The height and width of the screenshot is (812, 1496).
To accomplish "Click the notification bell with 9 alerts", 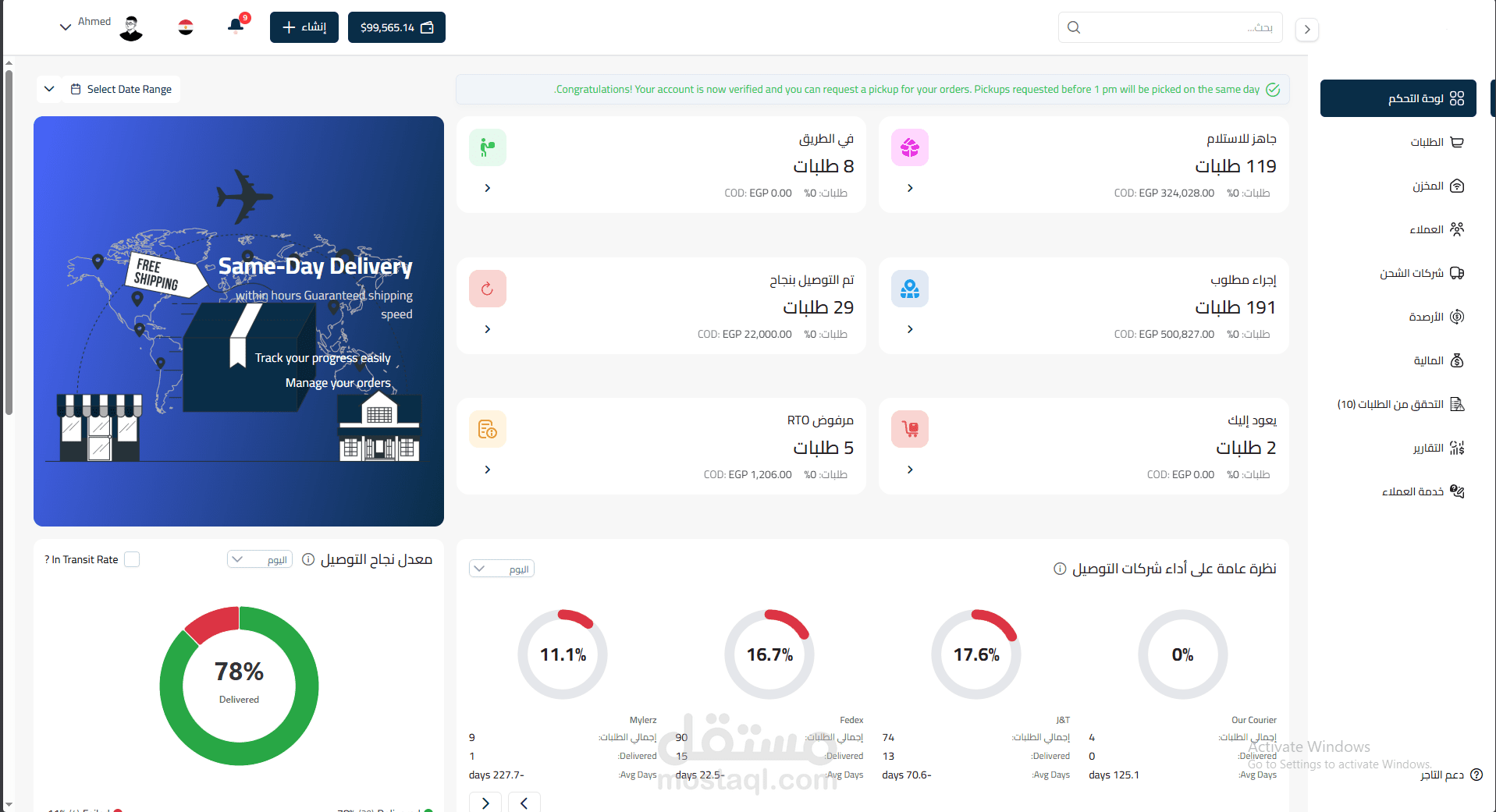I will pyautogui.click(x=235, y=26).
